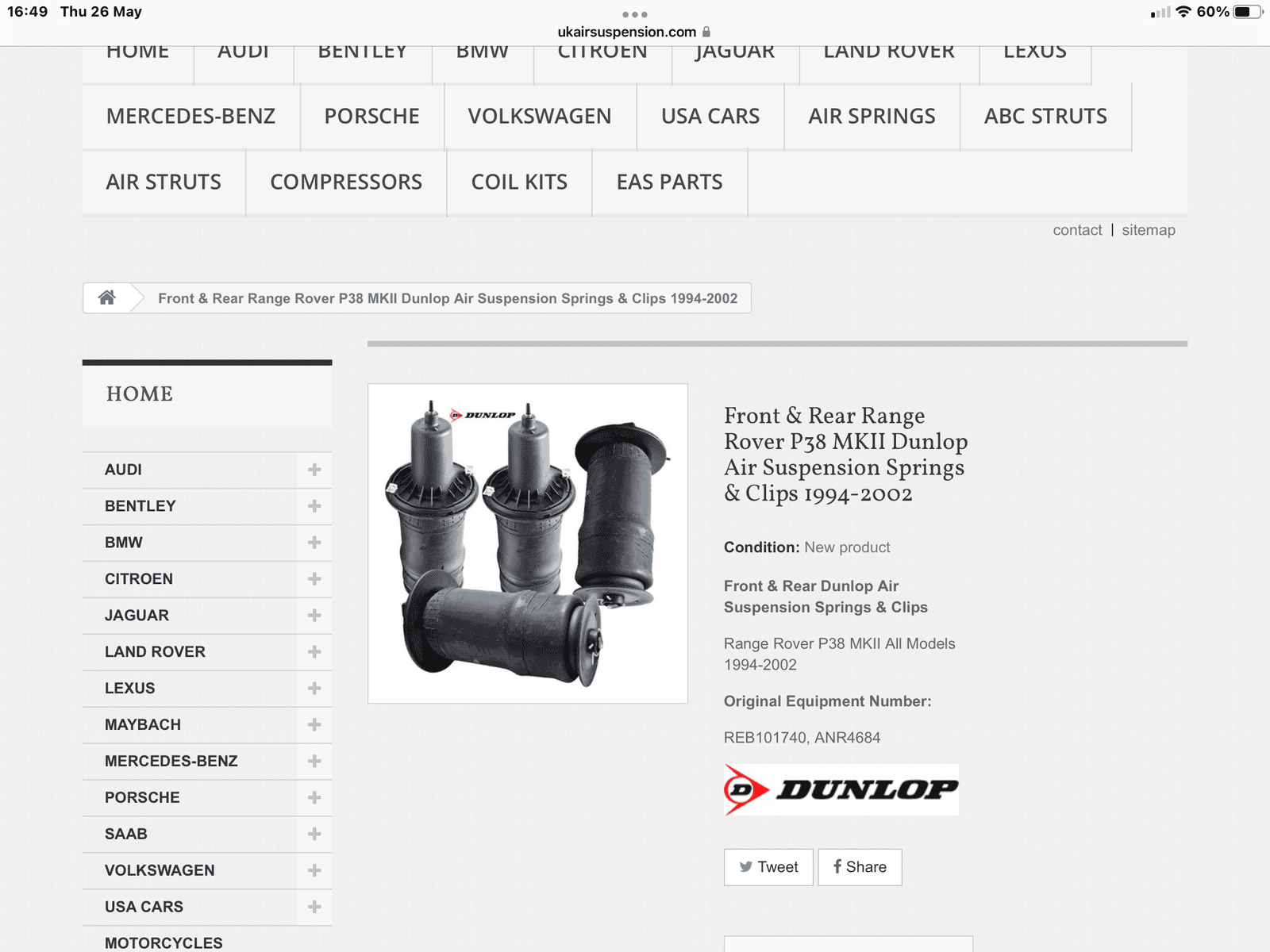Expand the CITROEN sidebar plus toggle
This screenshot has width=1270, height=952.
pos(314,579)
